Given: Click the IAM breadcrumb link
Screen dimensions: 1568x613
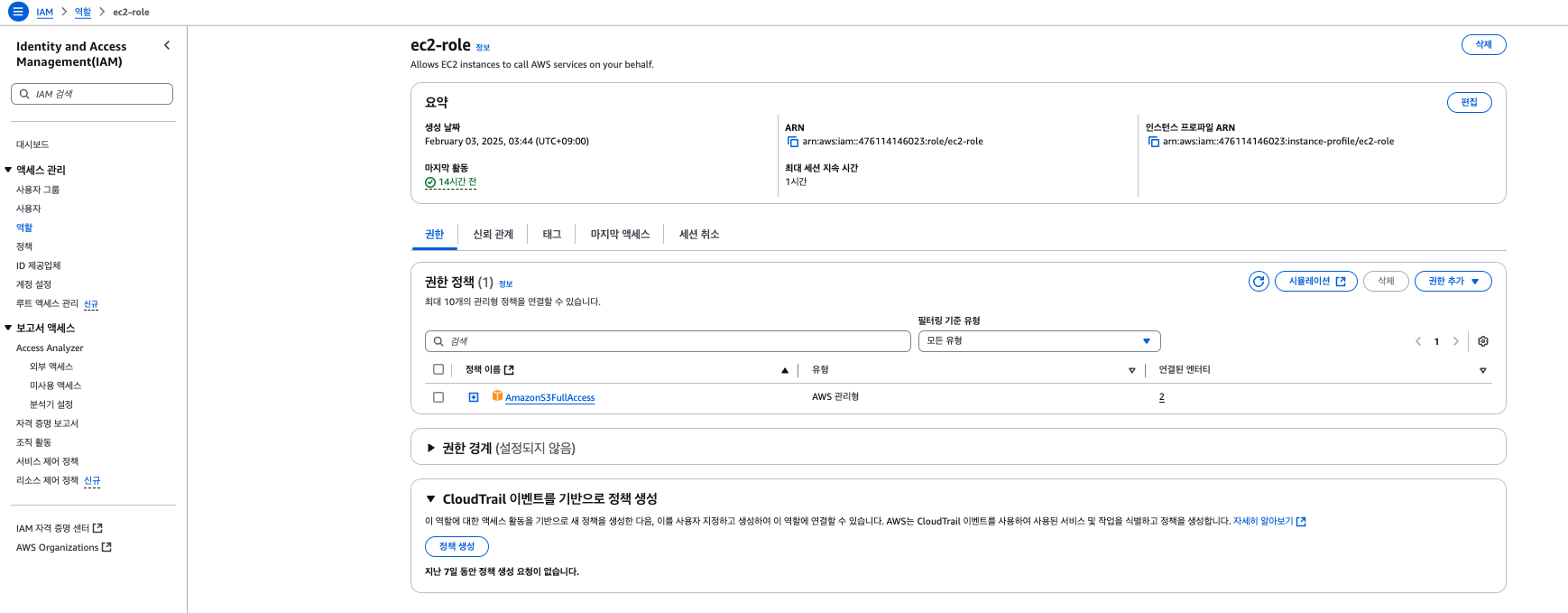Looking at the screenshot, I should pyautogui.click(x=45, y=12).
